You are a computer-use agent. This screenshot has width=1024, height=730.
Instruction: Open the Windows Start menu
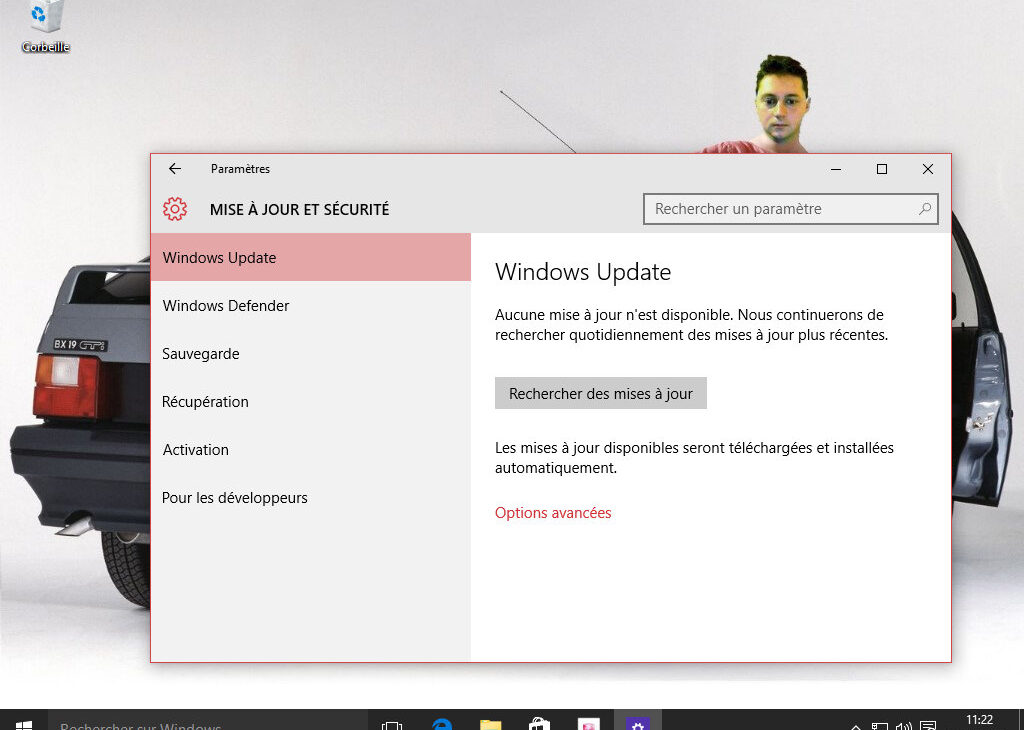[24, 723]
